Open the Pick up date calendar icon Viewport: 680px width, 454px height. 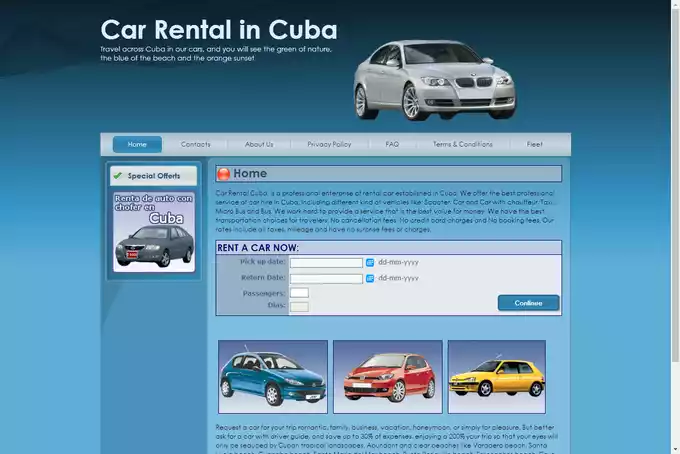pos(370,263)
